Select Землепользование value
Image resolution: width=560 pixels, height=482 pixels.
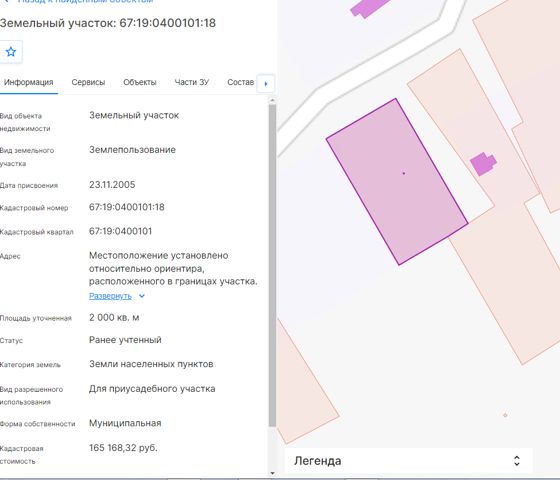click(132, 150)
